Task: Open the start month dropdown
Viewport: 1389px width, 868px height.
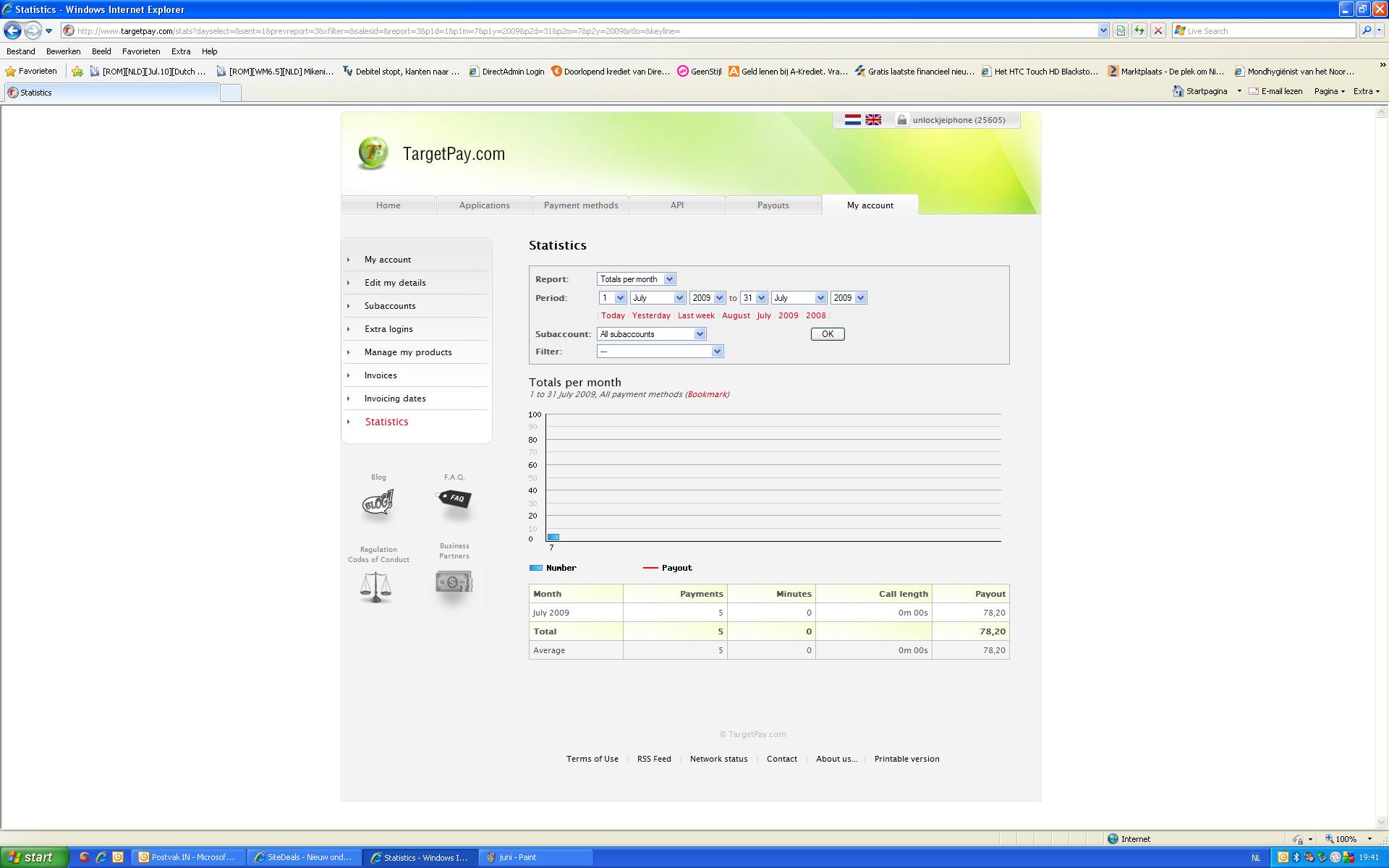Action: (x=658, y=298)
